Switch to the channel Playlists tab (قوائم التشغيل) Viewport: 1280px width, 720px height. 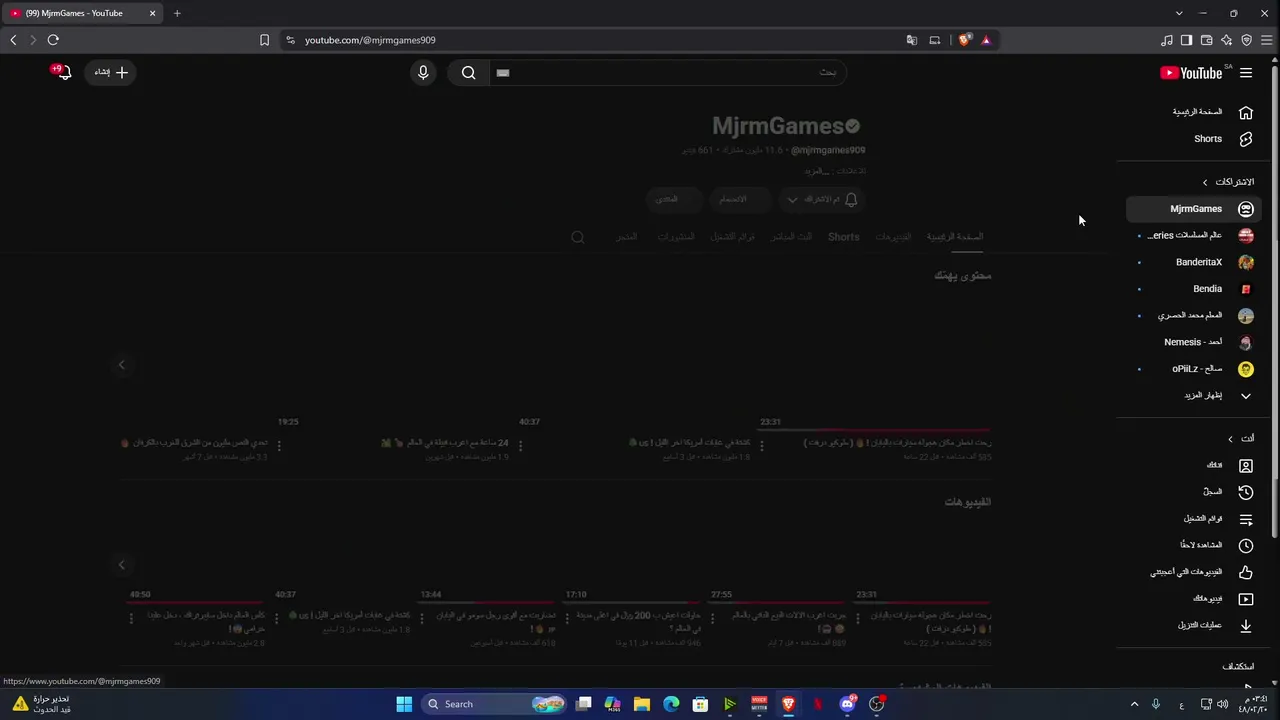coord(732,237)
